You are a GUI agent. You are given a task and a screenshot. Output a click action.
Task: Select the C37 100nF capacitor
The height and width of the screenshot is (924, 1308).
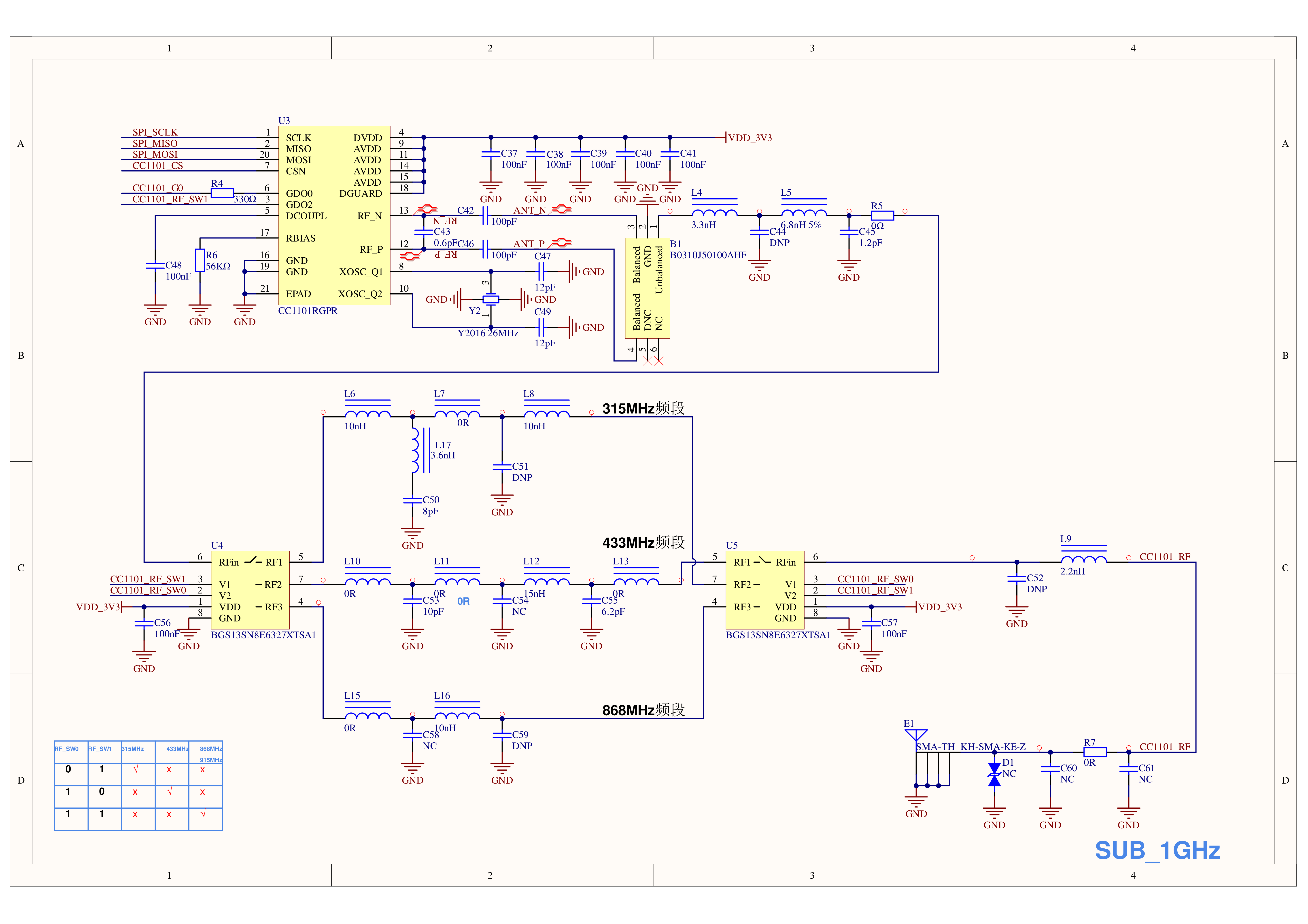coord(490,154)
